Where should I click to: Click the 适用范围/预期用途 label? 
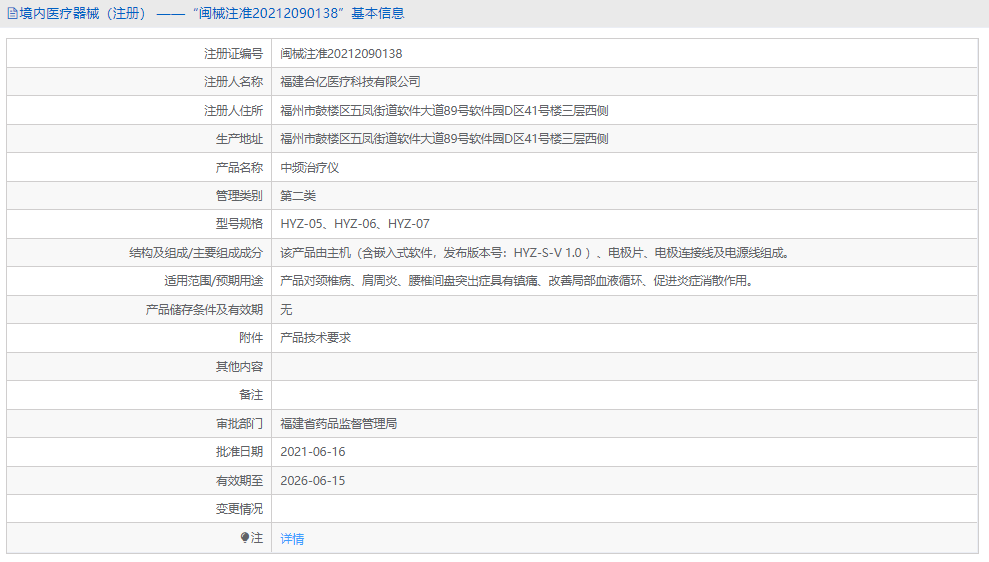pos(213,281)
